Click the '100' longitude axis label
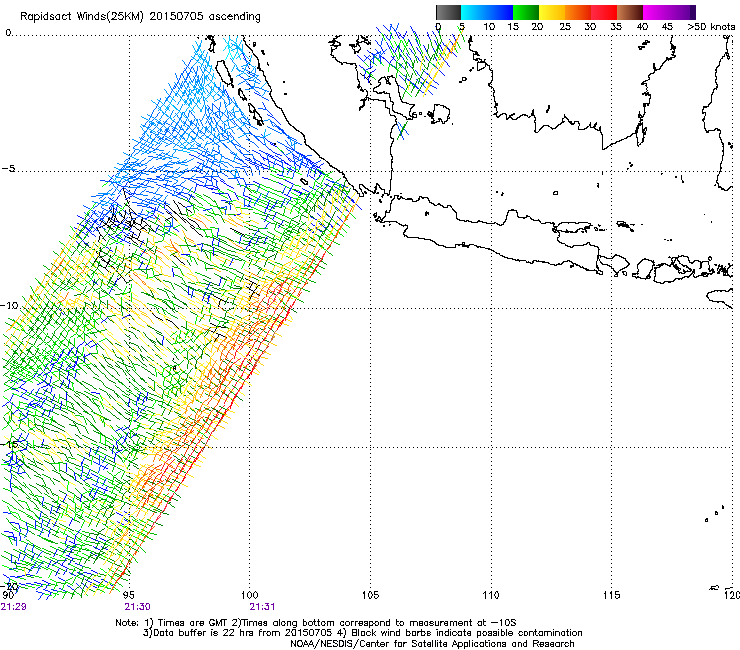Image resolution: width=740 pixels, height=650 pixels. [x=250, y=595]
